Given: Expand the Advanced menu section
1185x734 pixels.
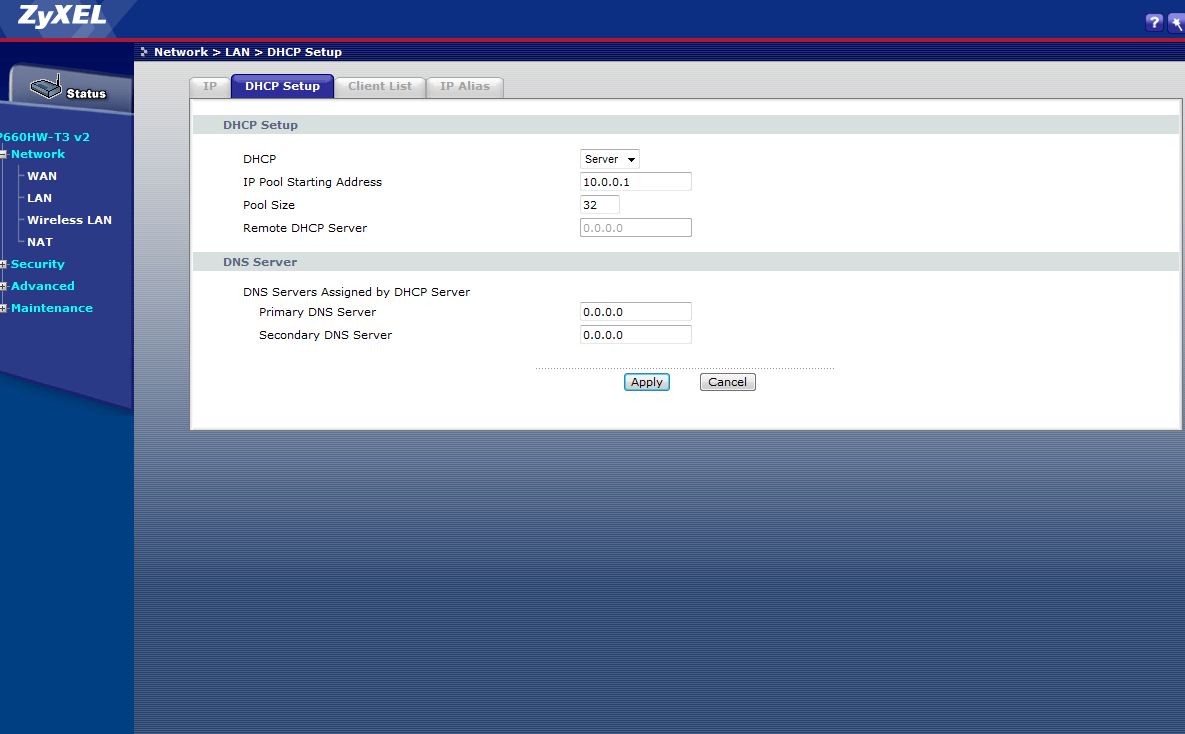Looking at the screenshot, I should click(4, 286).
